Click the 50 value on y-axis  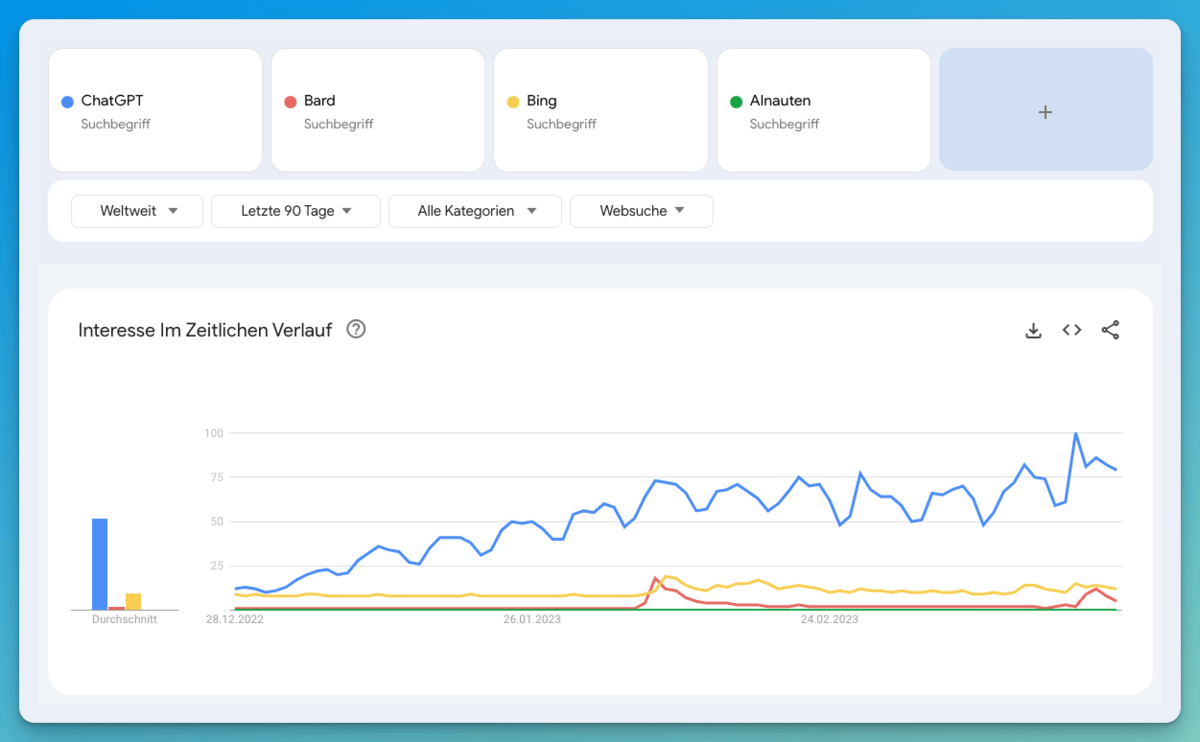pyautogui.click(x=215, y=522)
